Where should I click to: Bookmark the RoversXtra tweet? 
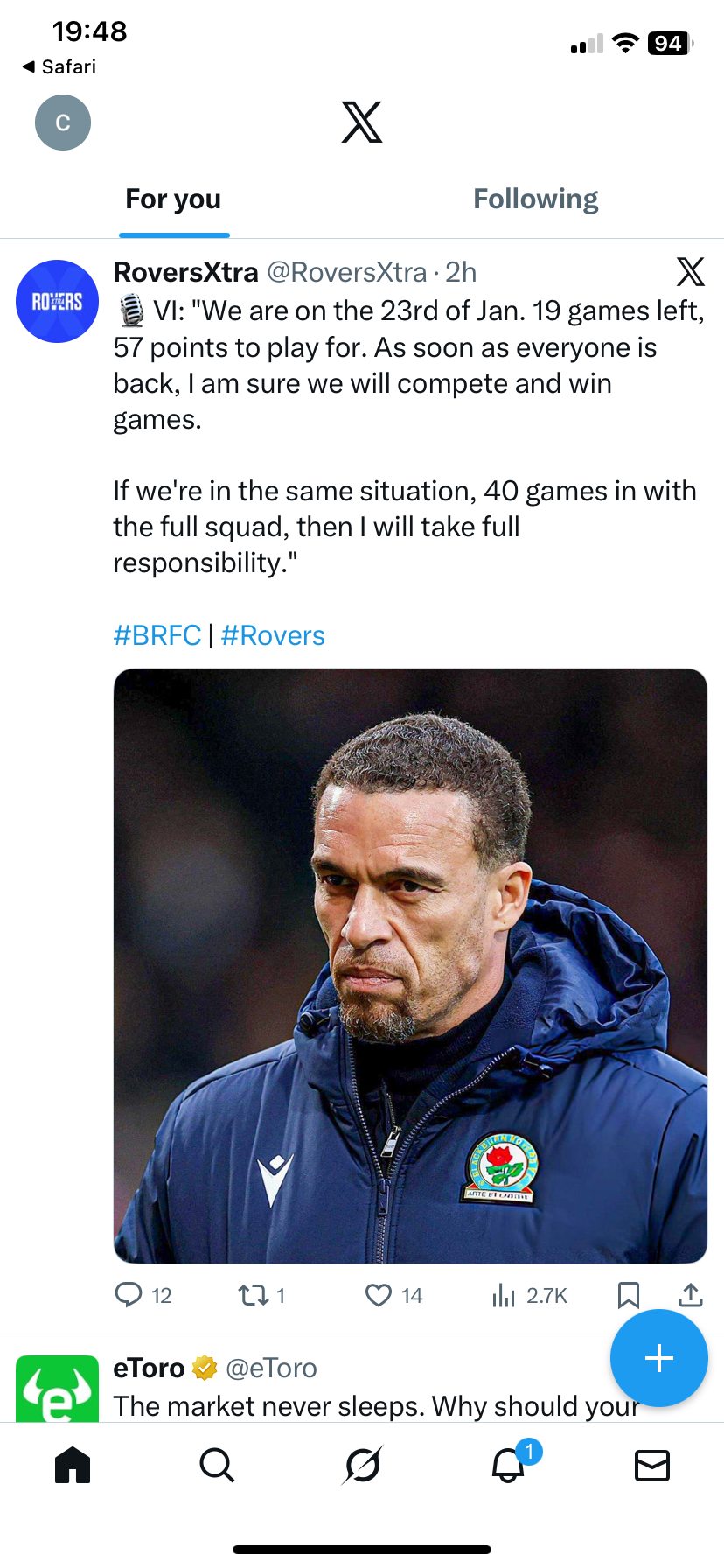coord(628,1294)
